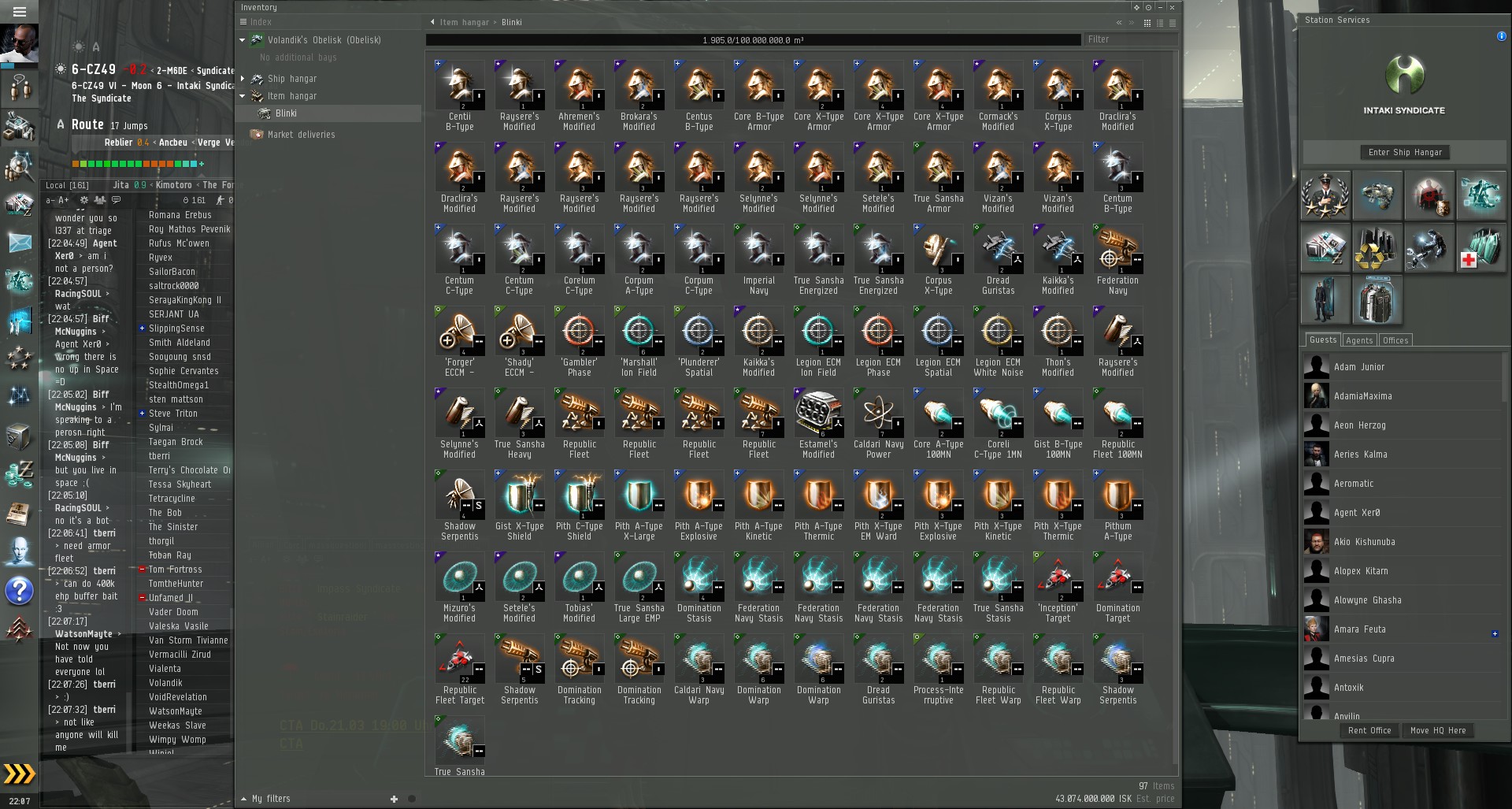Image resolution: width=1512 pixels, height=809 pixels.
Task: Open the Aura tutorial head icon
Action: 19,551
